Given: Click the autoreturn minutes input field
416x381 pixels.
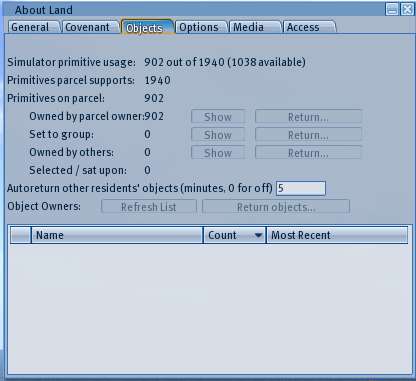Looking at the screenshot, I should coord(301,188).
